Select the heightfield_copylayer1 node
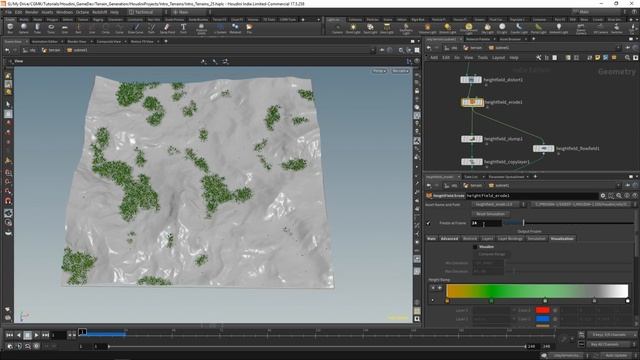 coord(471,162)
